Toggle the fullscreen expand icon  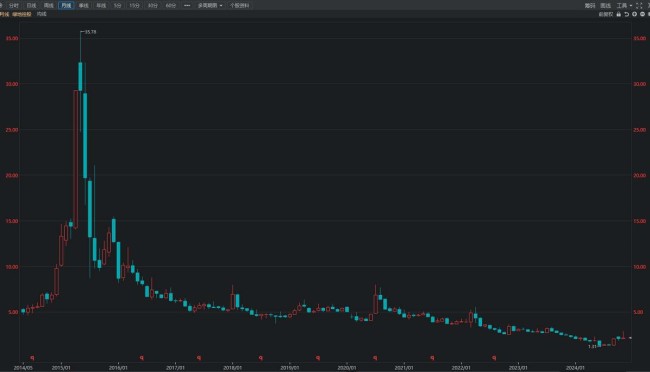pos(639,5)
